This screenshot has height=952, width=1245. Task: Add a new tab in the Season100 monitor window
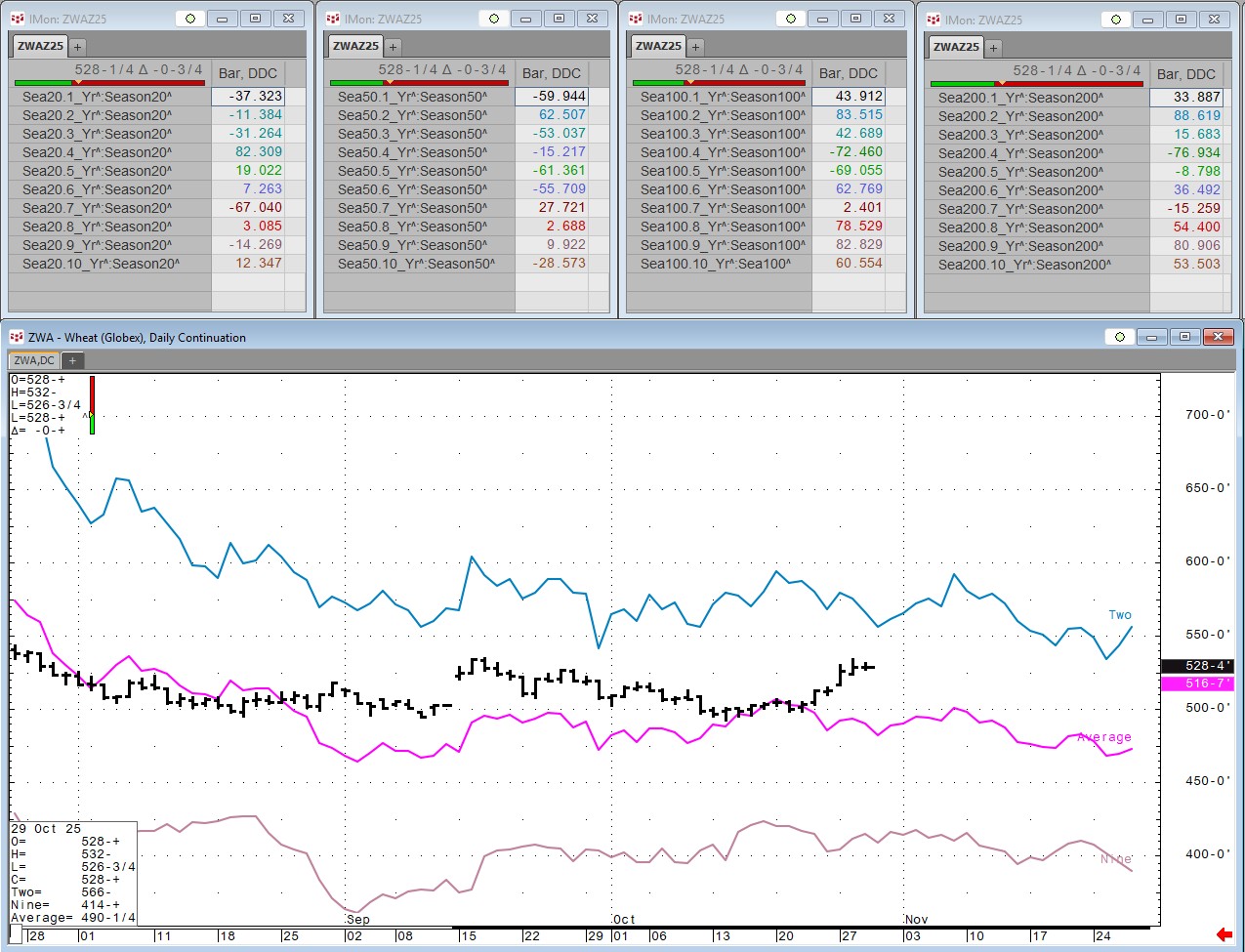click(695, 46)
